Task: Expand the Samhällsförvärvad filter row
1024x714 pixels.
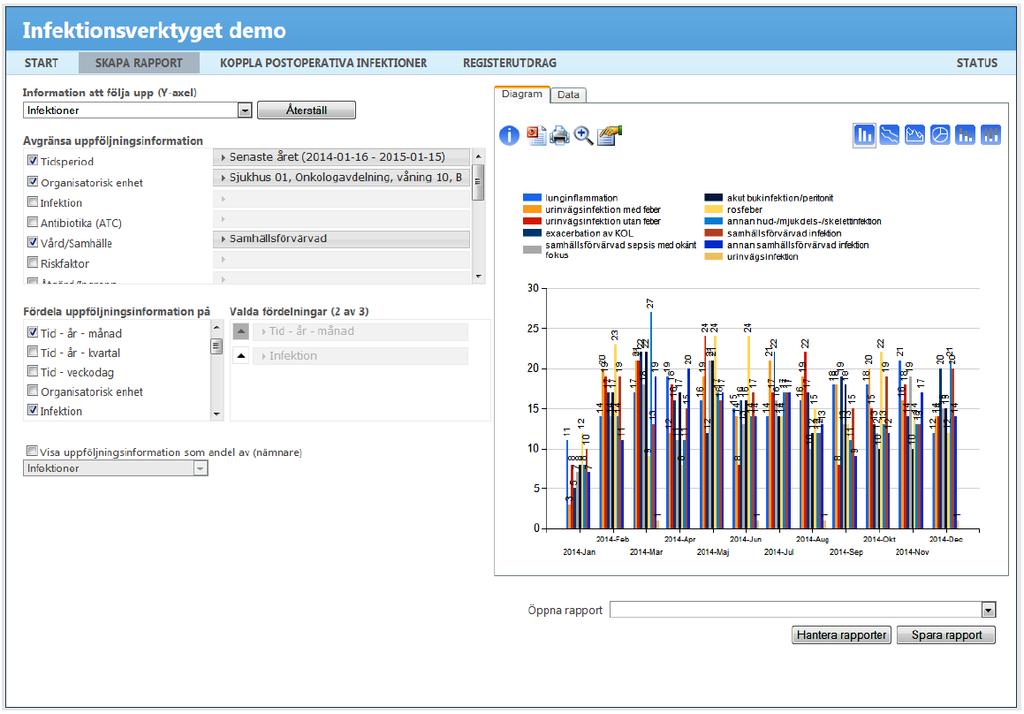Action: pos(342,239)
